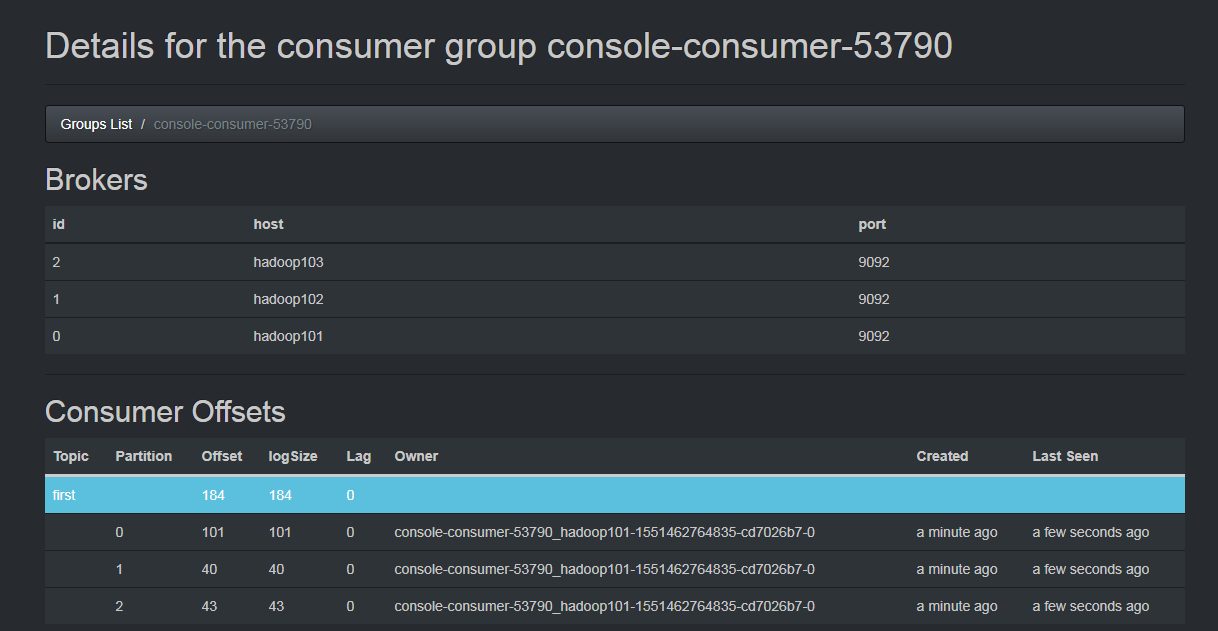The height and width of the screenshot is (631, 1218).
Task: Select the host column header
Action: [x=268, y=224]
